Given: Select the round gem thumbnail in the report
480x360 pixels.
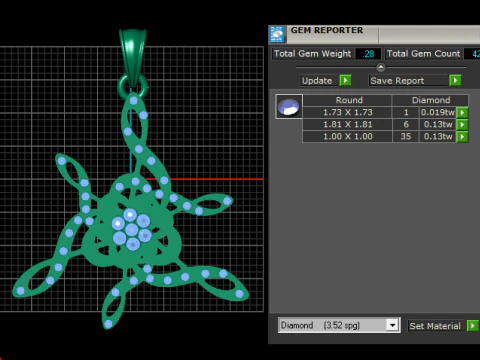Looking at the screenshot, I should click(289, 107).
